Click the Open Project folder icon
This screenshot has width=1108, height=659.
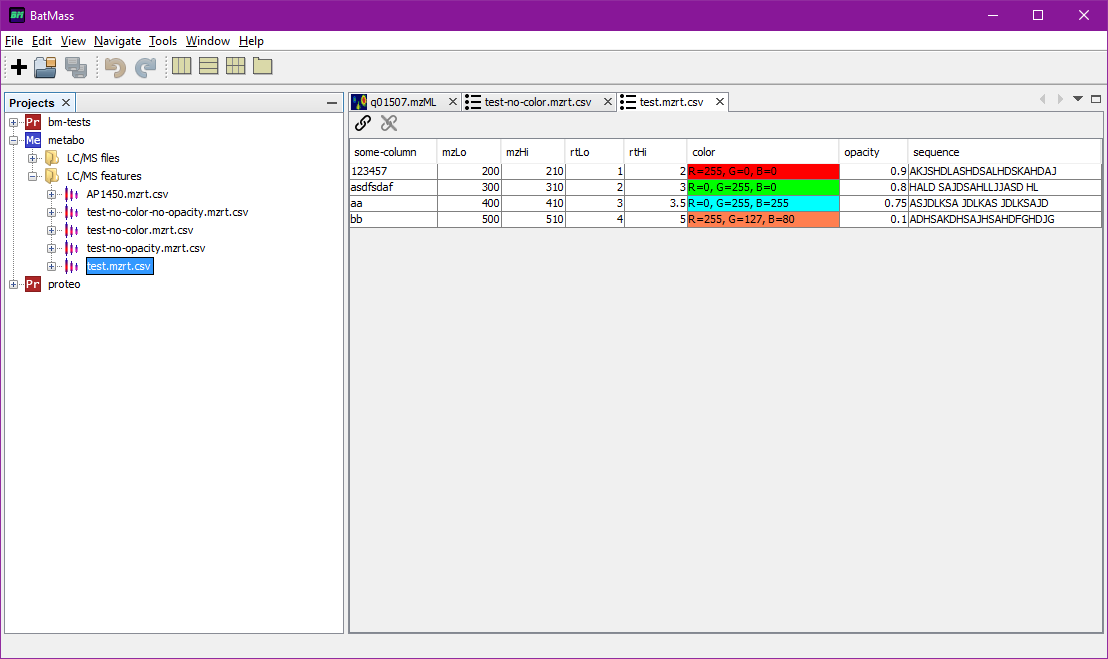point(45,67)
